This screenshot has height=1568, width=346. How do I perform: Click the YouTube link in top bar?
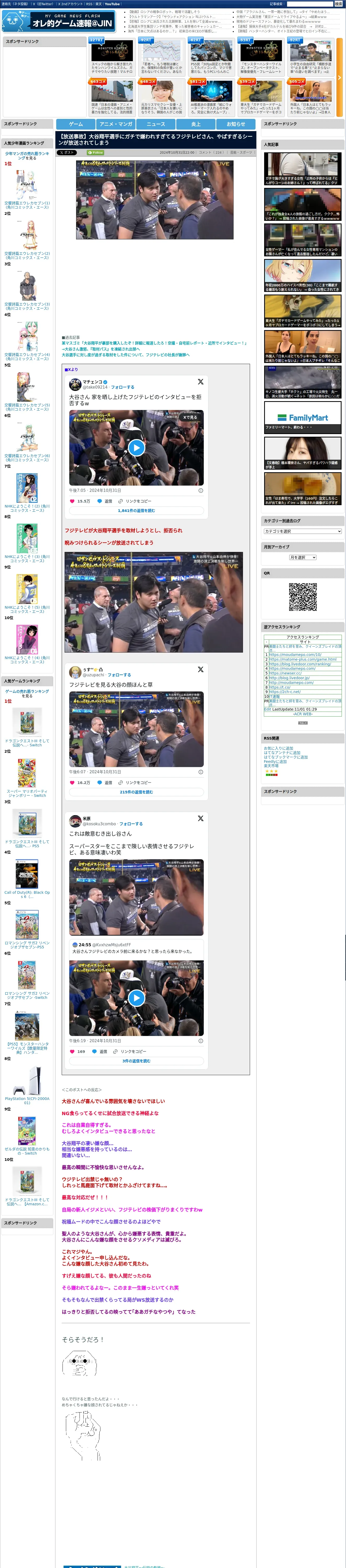click(x=112, y=4)
